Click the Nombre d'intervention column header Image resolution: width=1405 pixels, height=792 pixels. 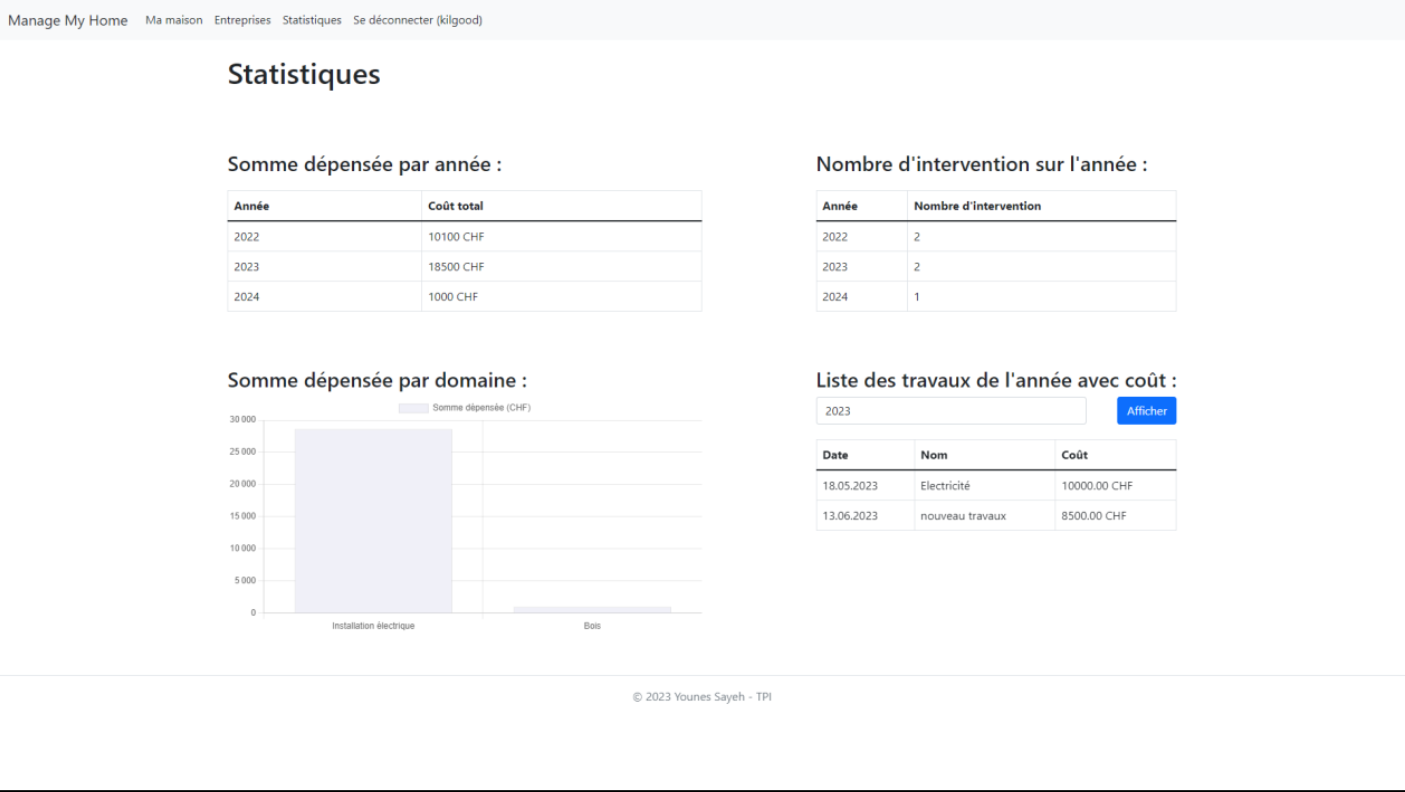point(1042,206)
